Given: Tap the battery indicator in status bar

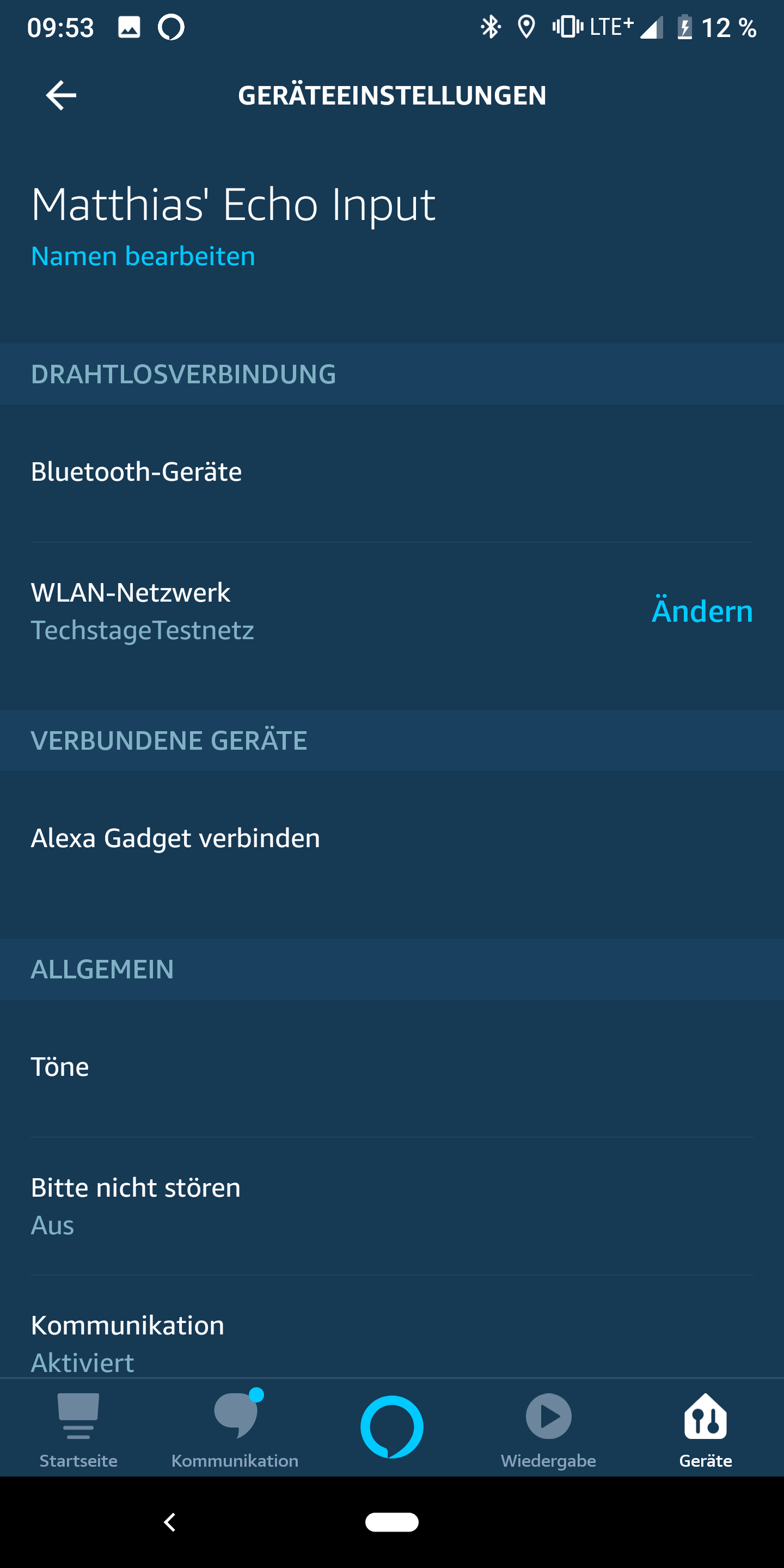Looking at the screenshot, I should [685, 27].
